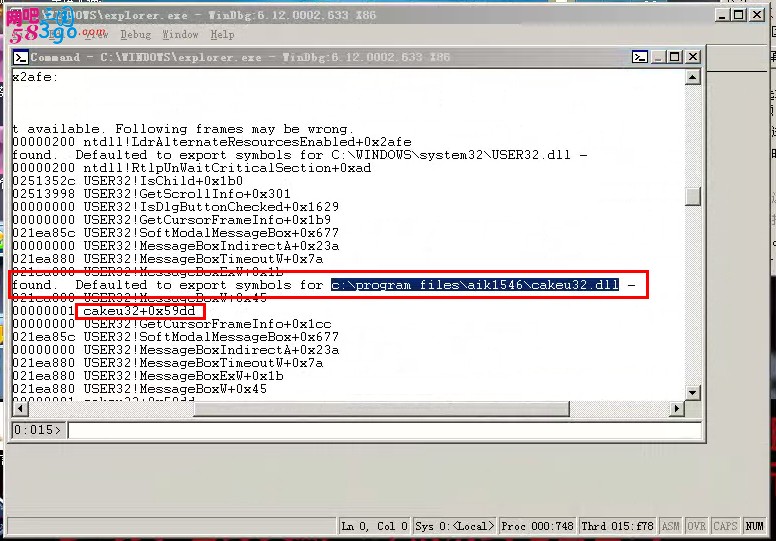Click the CAPS status indicator
Viewport: 776px width, 541px height.
coord(725,526)
